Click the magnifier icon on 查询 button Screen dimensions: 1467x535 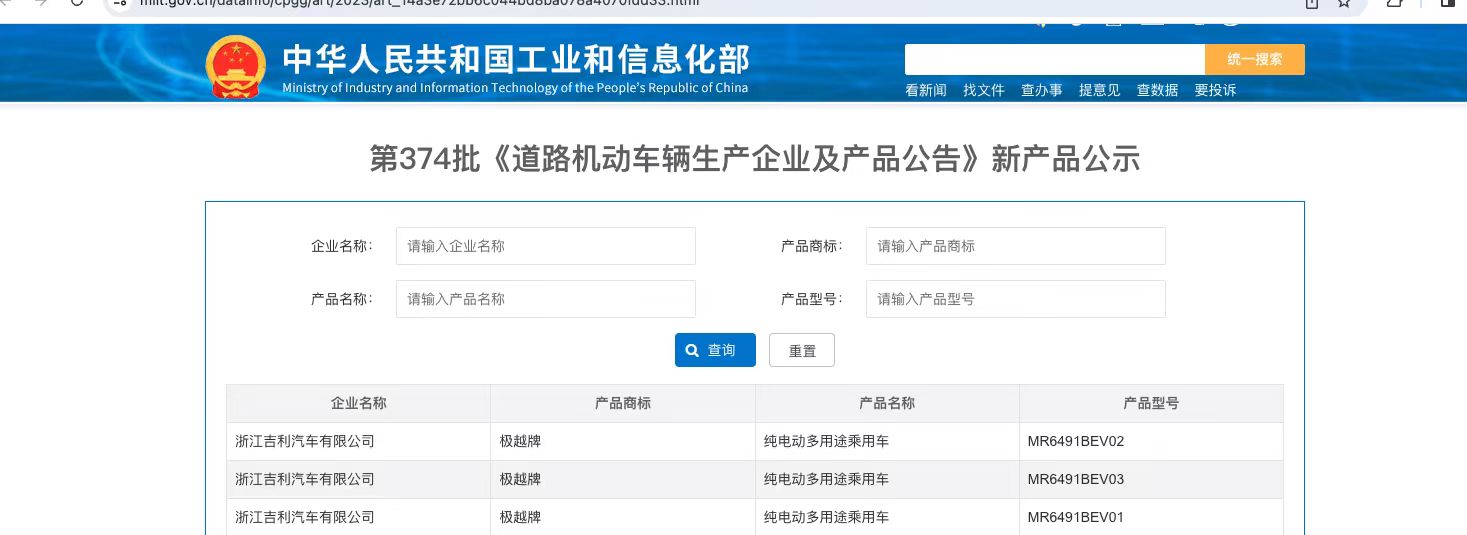(x=692, y=350)
